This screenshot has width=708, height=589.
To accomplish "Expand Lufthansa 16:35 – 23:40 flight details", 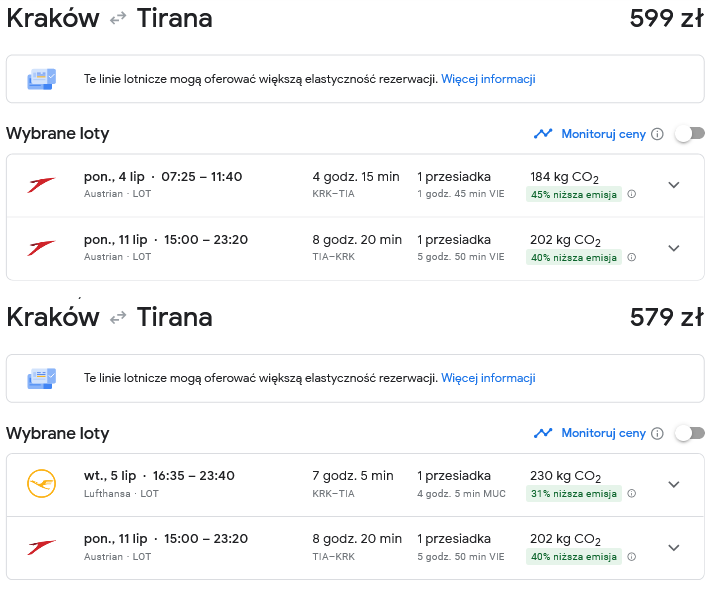I will coord(674,484).
